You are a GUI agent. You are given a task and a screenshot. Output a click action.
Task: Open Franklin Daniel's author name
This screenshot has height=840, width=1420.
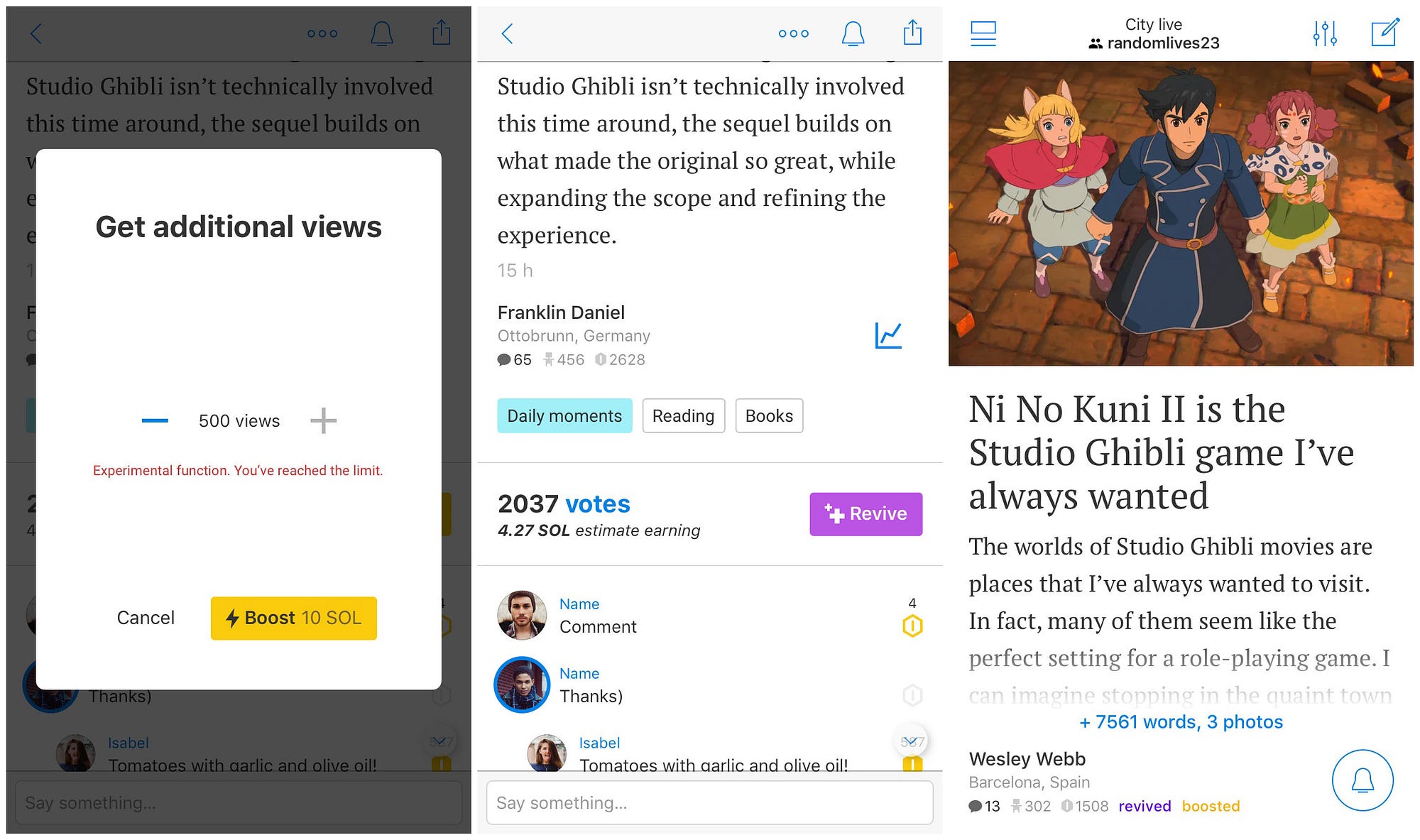click(561, 312)
